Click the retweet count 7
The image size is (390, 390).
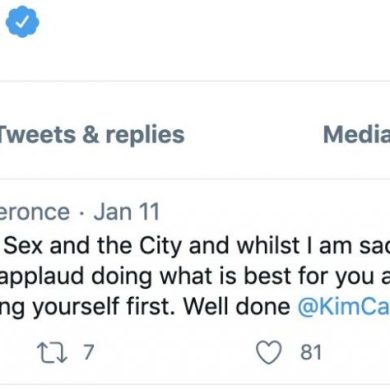[x=88, y=352]
